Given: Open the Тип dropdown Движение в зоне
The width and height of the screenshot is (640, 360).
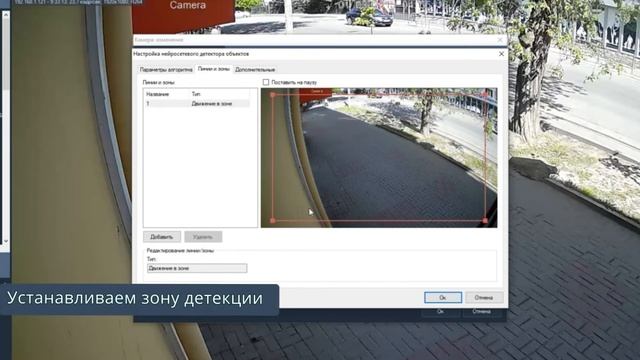Looking at the screenshot, I should 197,268.
